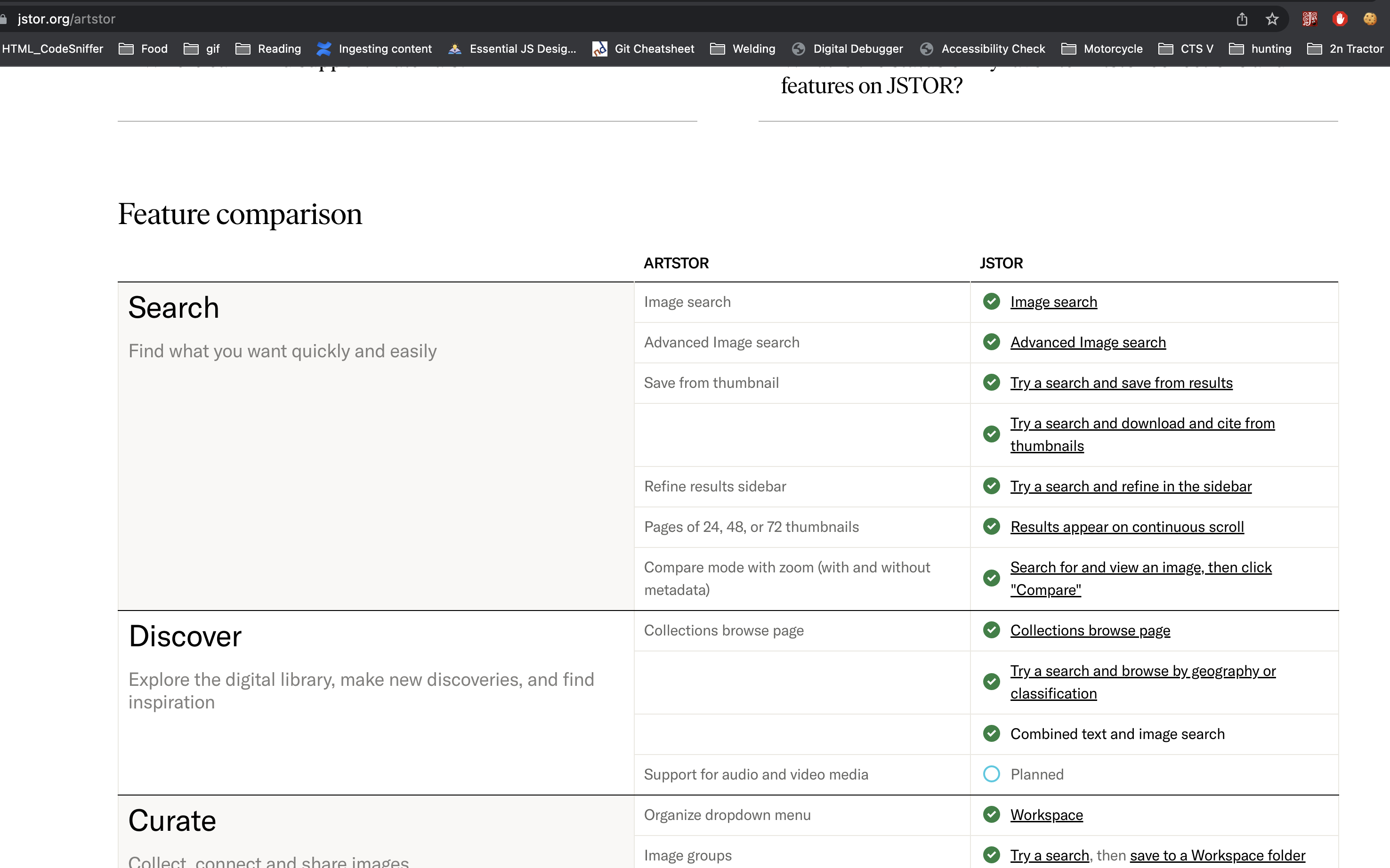Click "Try a search and save from results"

1121,383
